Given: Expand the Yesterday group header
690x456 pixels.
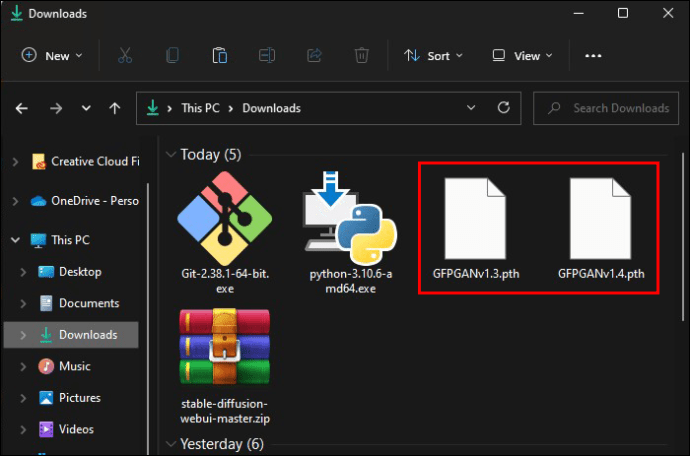Looking at the screenshot, I should [x=171, y=443].
